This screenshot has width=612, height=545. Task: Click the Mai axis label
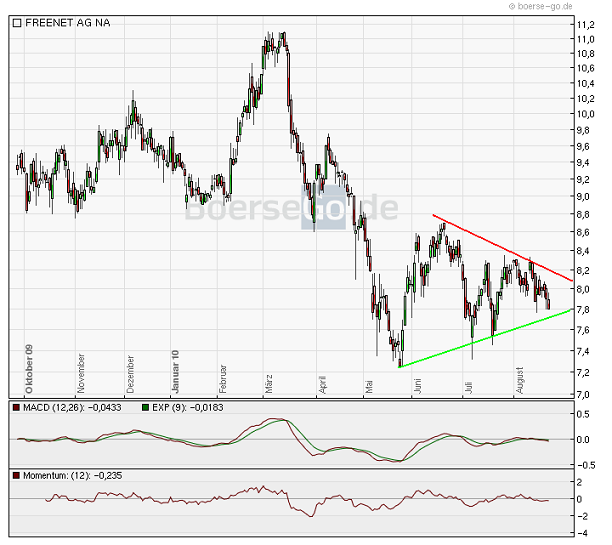[x=369, y=386]
